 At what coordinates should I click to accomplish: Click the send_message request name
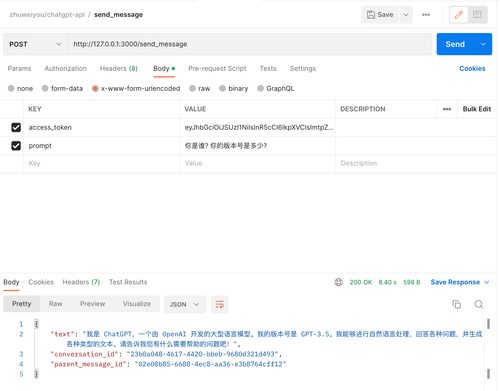pos(118,15)
